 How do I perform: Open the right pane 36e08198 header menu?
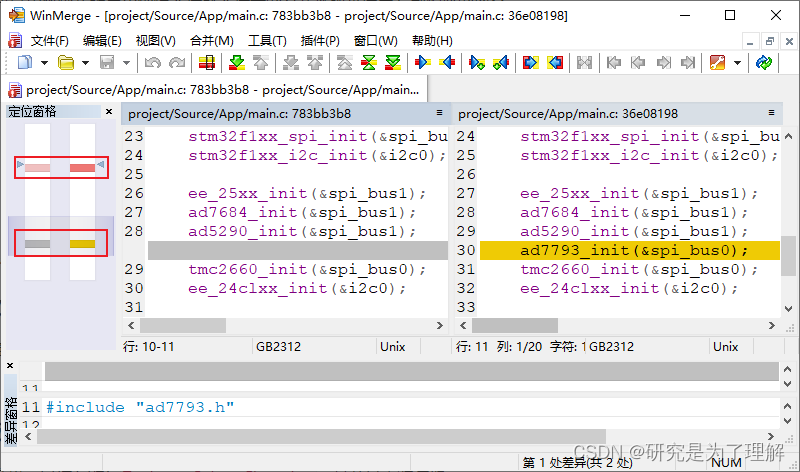coord(771,113)
